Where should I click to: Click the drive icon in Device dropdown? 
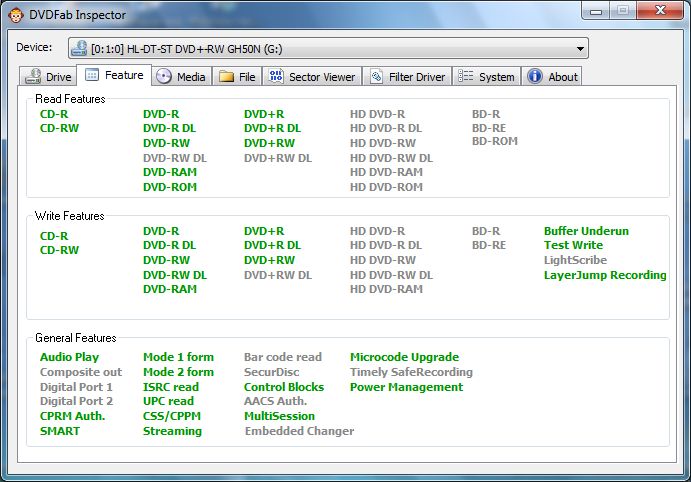click(x=79, y=48)
